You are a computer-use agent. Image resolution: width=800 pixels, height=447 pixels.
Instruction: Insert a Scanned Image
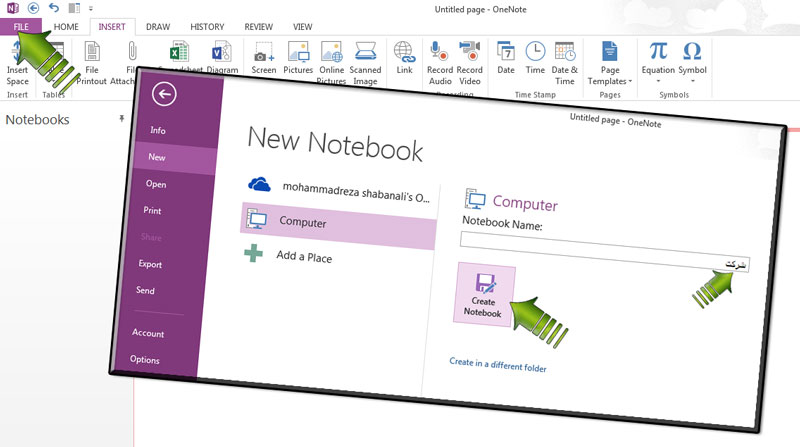pos(365,62)
